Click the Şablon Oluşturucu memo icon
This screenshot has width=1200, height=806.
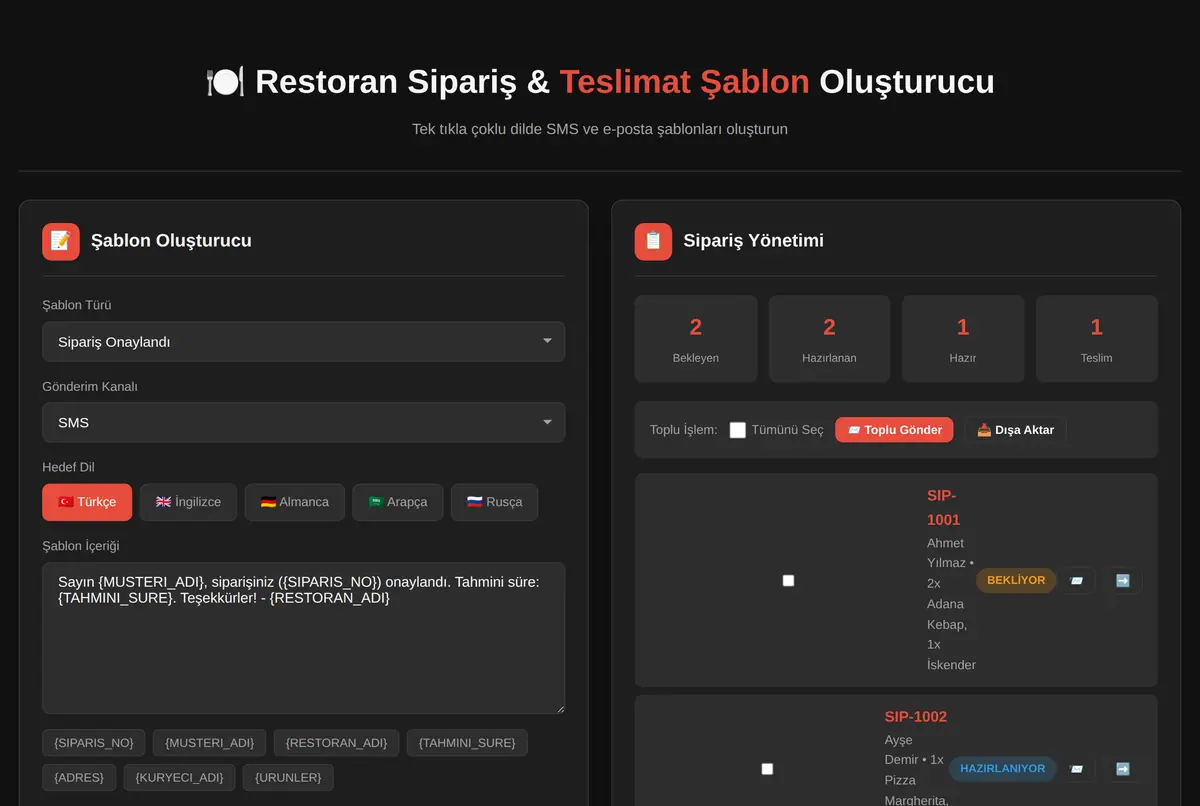coord(61,241)
